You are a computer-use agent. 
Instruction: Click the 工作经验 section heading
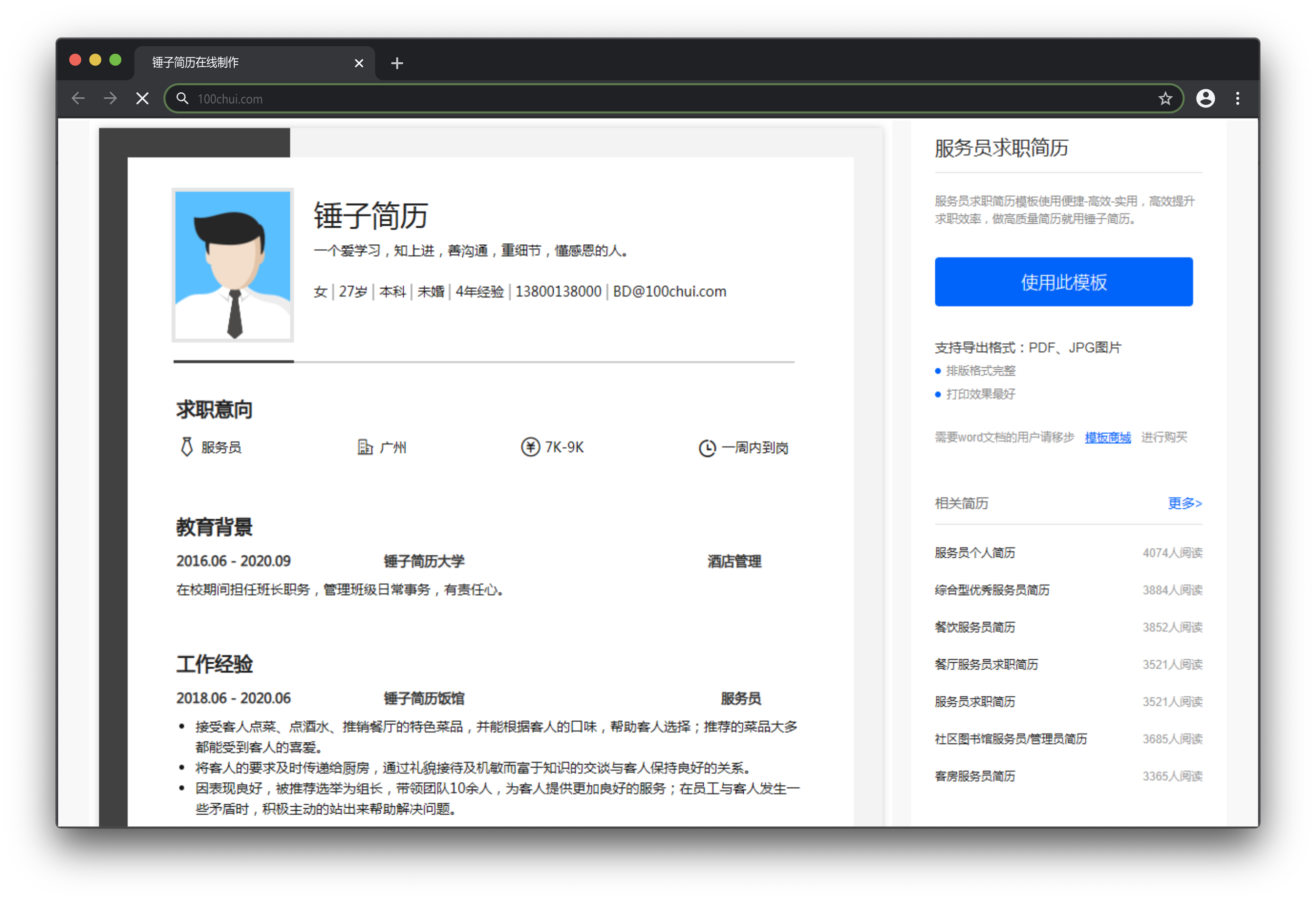point(214,664)
